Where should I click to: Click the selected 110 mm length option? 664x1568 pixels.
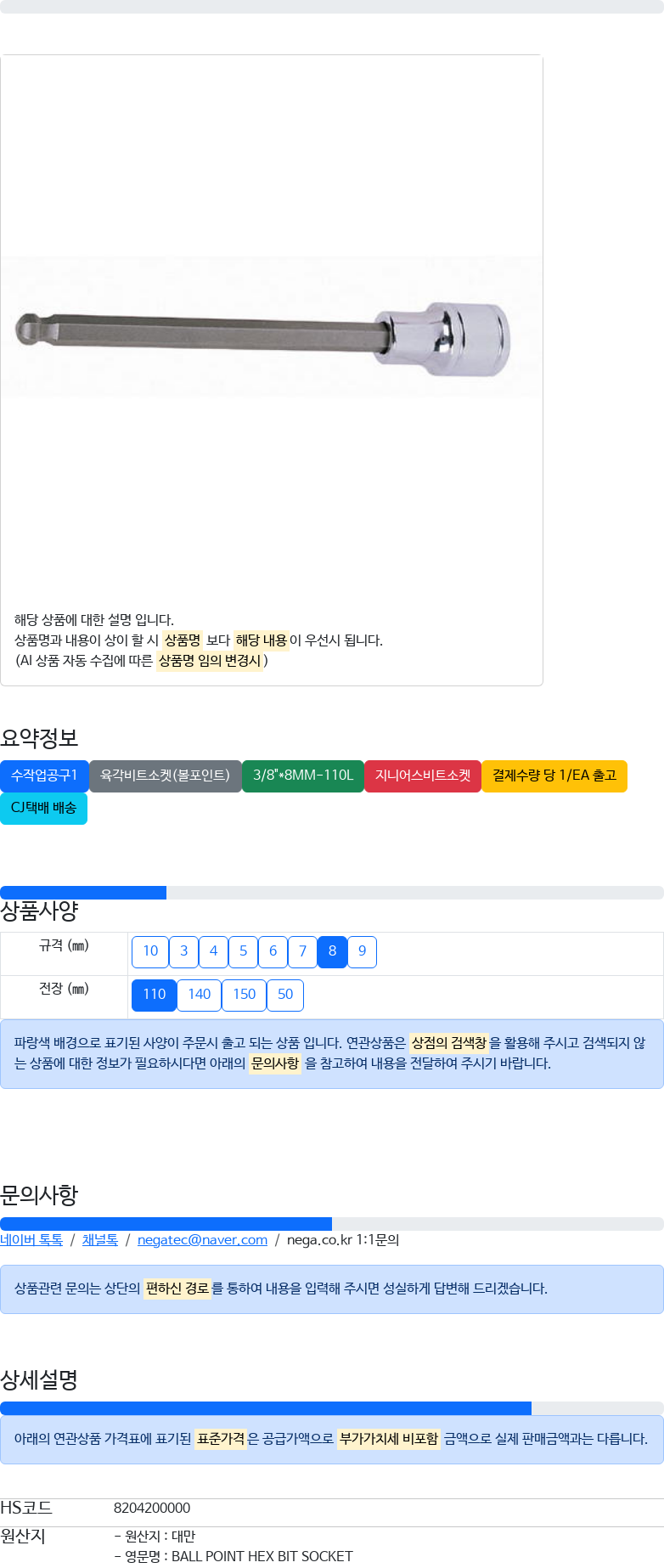(154, 995)
